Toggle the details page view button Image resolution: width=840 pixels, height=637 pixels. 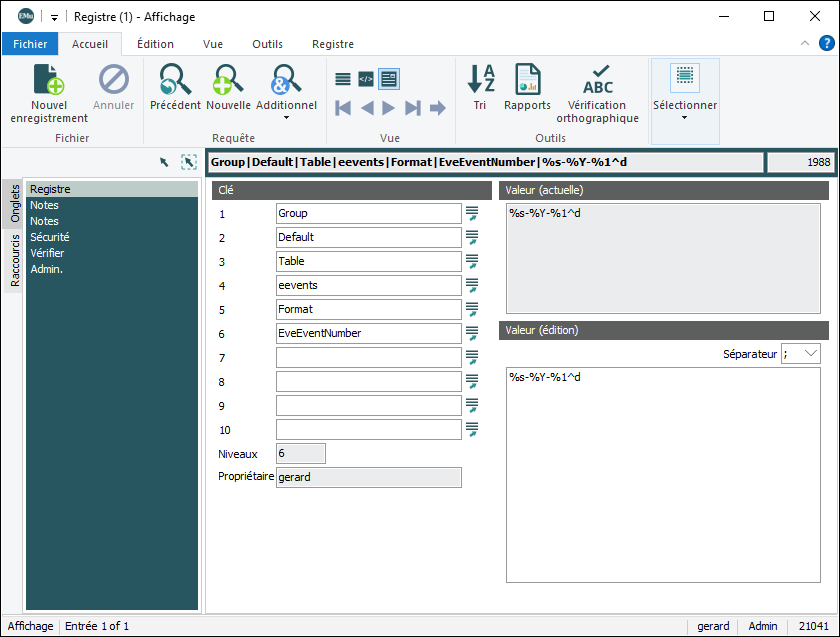(x=389, y=79)
